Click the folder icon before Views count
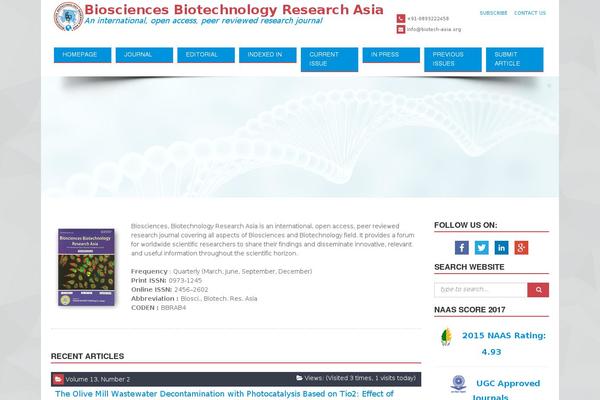The height and width of the screenshot is (400, 600). point(299,378)
